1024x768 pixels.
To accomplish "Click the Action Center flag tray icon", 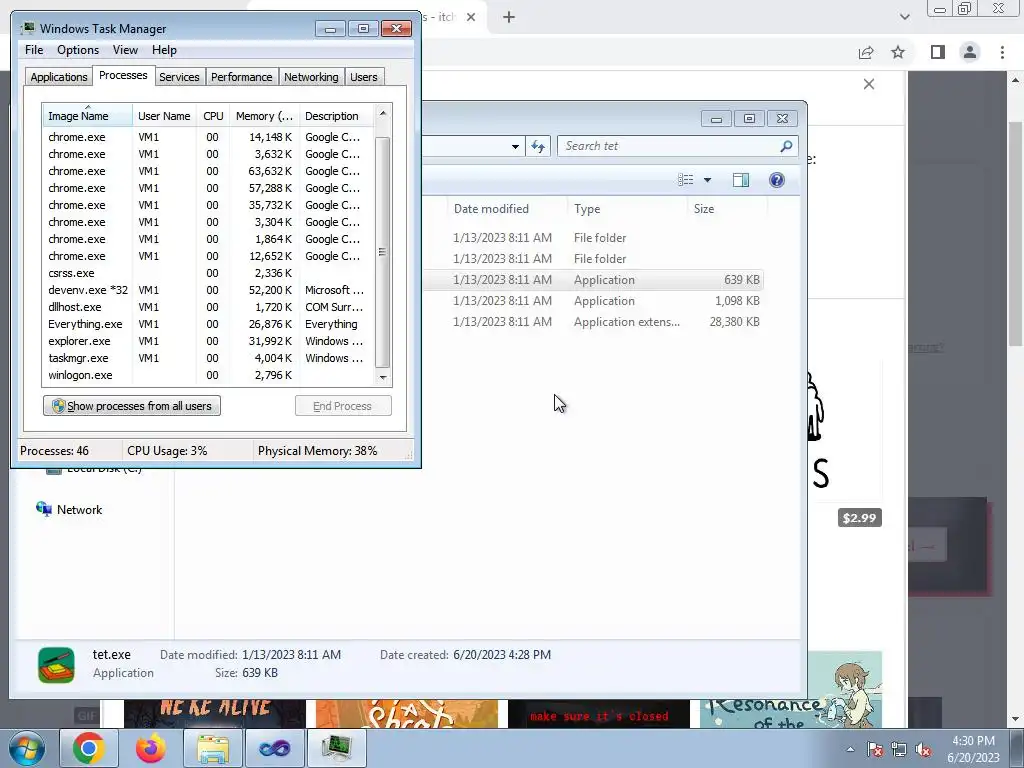I will click(x=875, y=749).
